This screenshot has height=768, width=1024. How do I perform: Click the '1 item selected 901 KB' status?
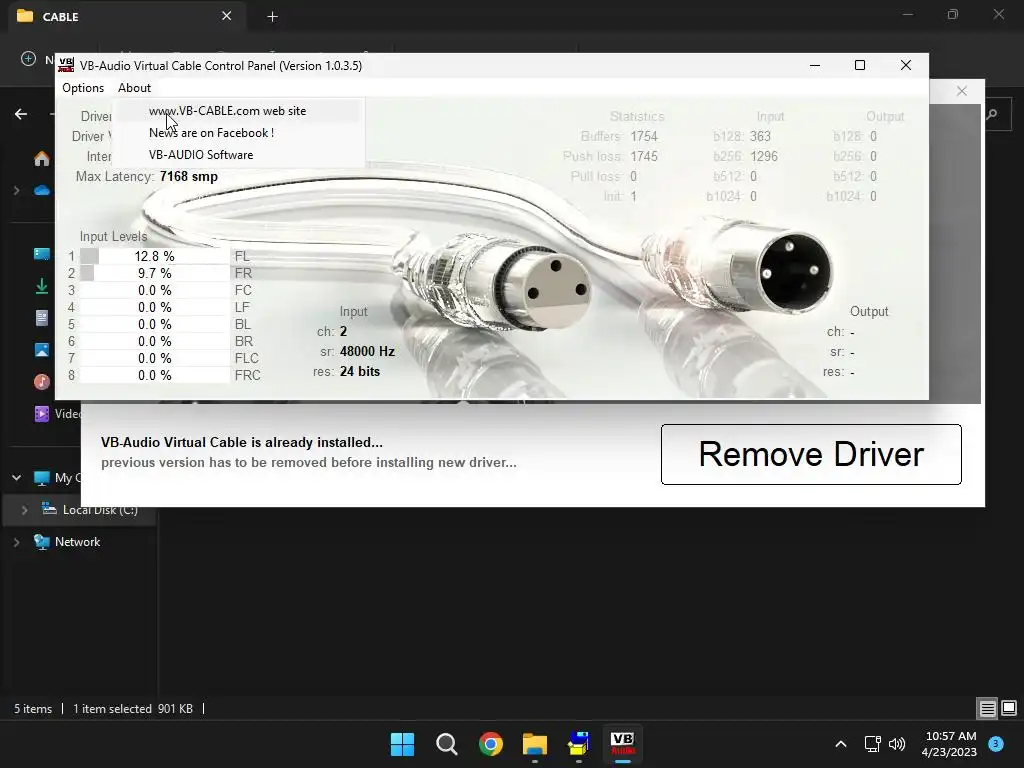pyautogui.click(x=133, y=709)
